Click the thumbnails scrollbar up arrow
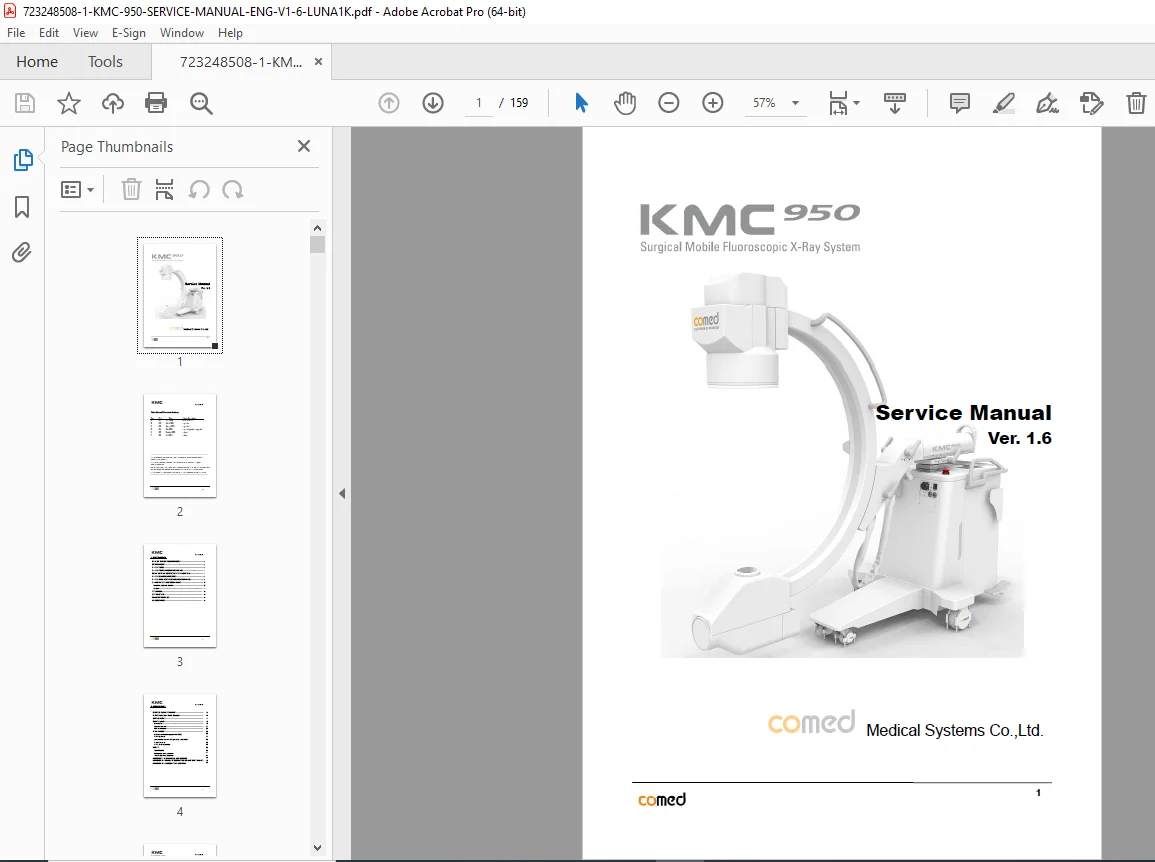Image resolution: width=1155 pixels, height=862 pixels. [x=317, y=228]
